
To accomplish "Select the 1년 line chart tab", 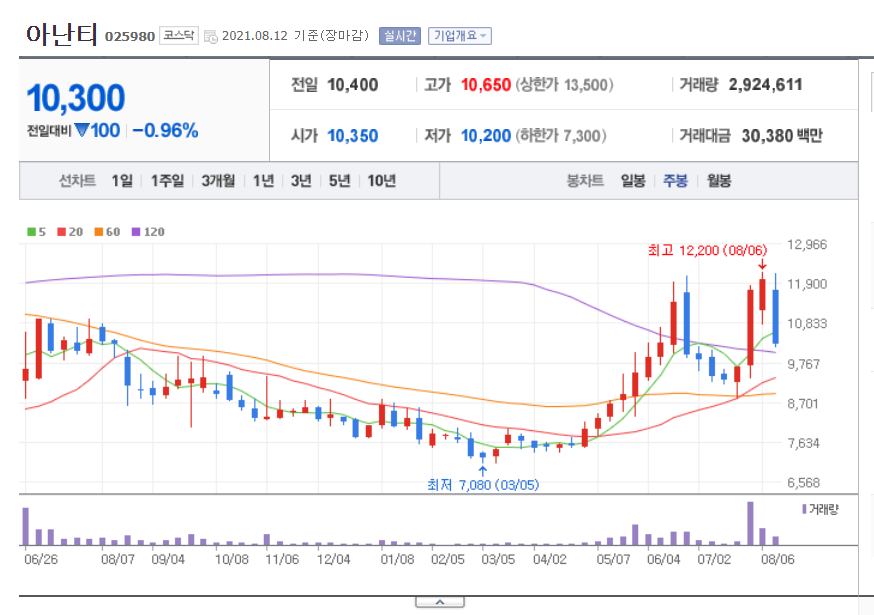I will 264,181.
